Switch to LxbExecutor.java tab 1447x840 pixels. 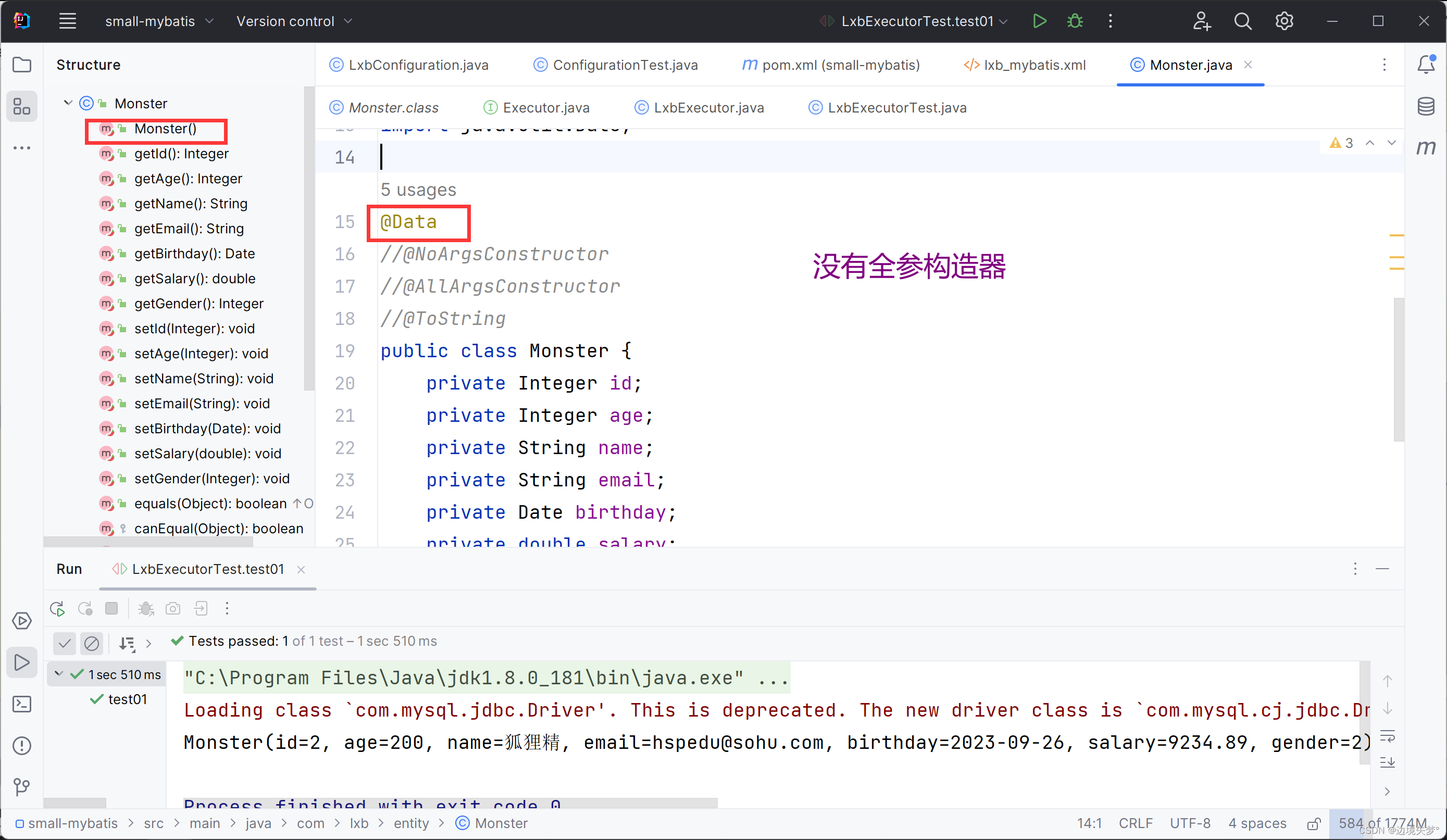[x=700, y=107]
